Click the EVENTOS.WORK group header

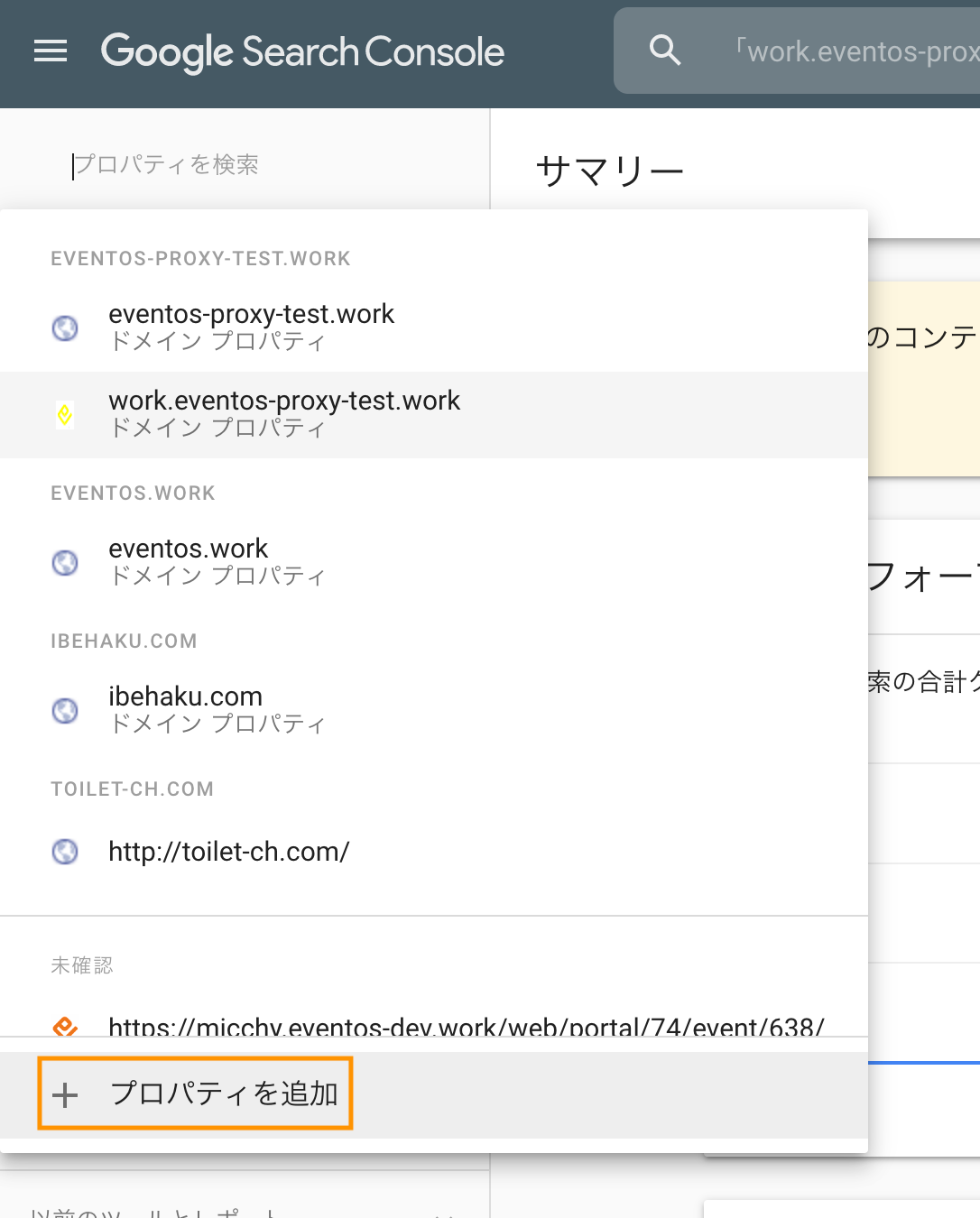pos(133,494)
